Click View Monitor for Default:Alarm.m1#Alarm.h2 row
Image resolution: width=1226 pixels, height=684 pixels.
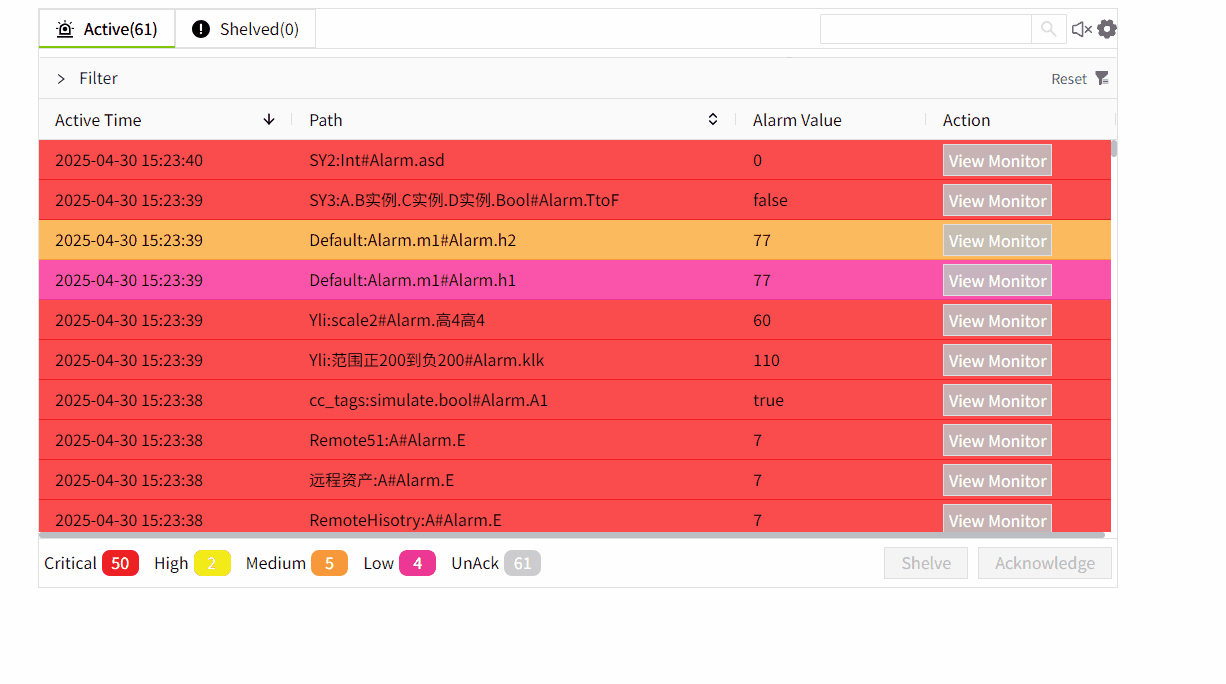tap(996, 240)
